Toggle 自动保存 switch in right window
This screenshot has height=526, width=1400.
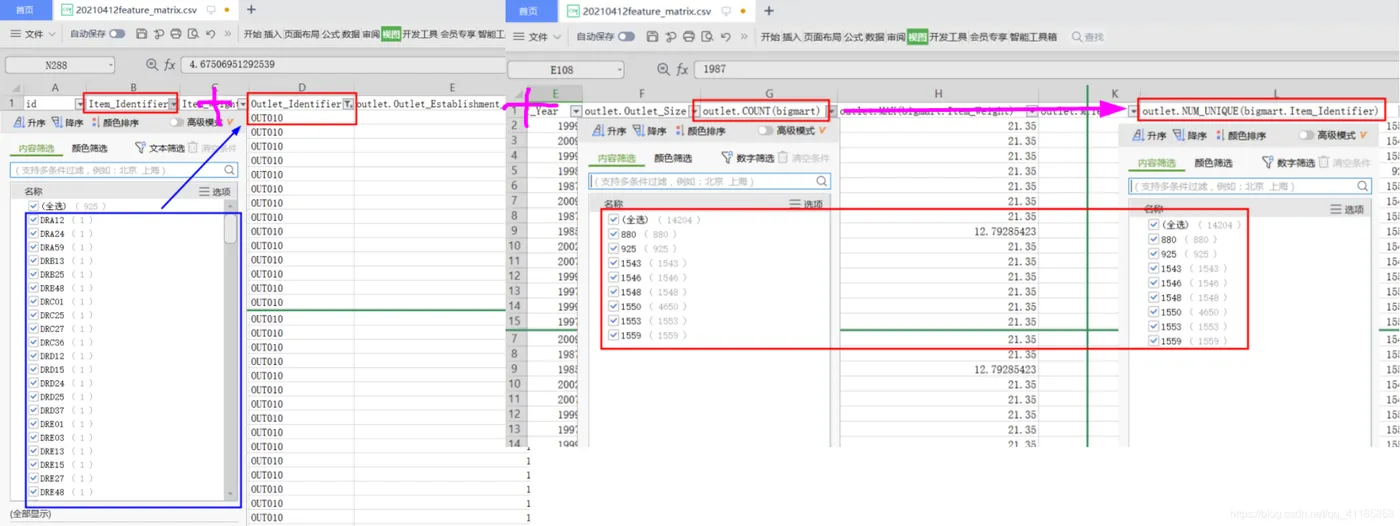[x=626, y=36]
